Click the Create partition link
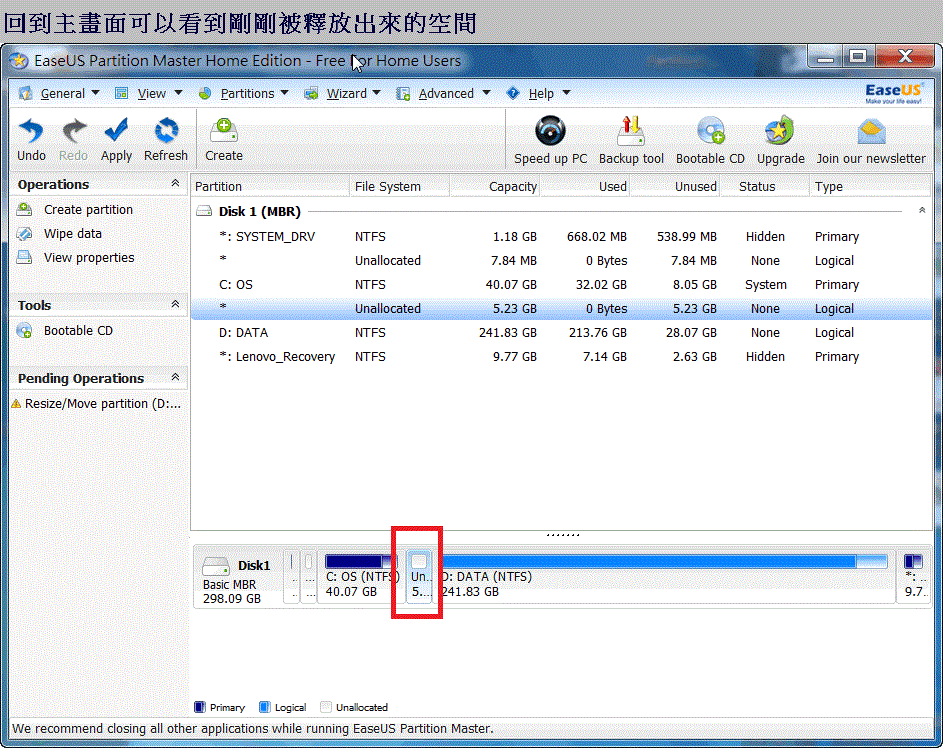This screenshot has height=748, width=943. click(x=88, y=209)
